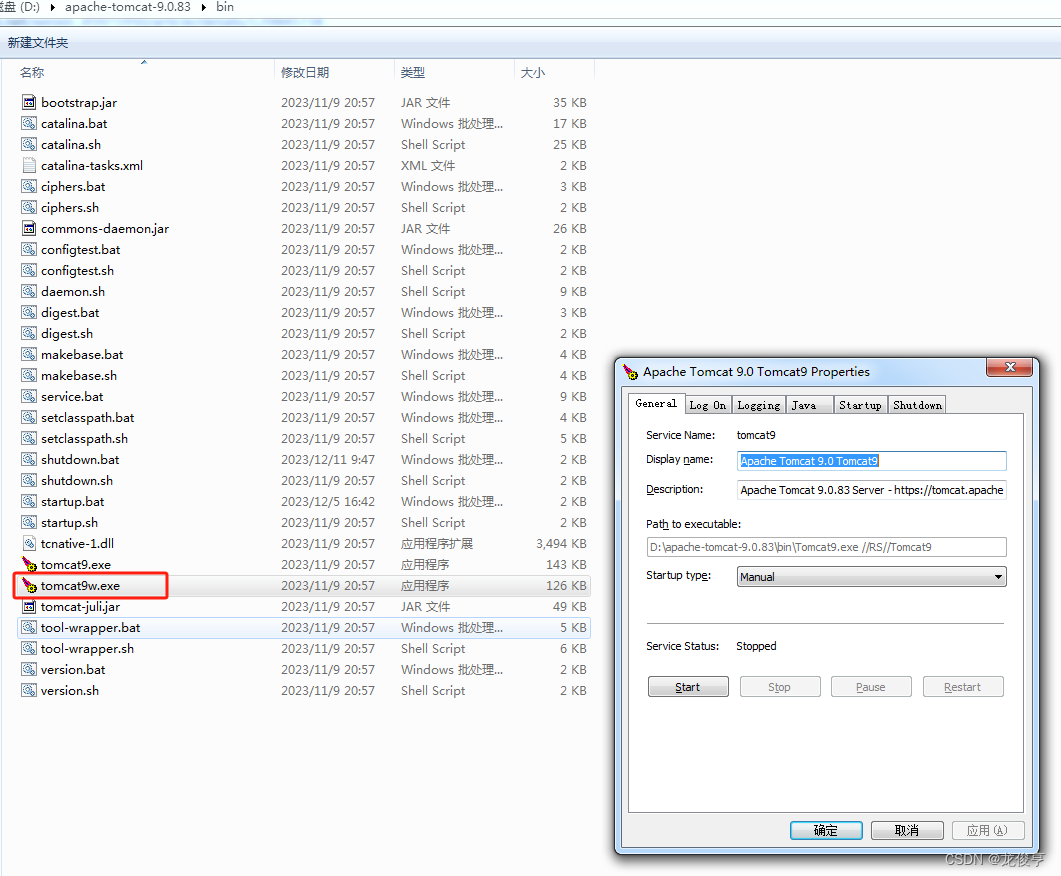Screen dimensions: 1061x876
Task: Sort files by 大小 column
Action: pyautogui.click(x=533, y=72)
